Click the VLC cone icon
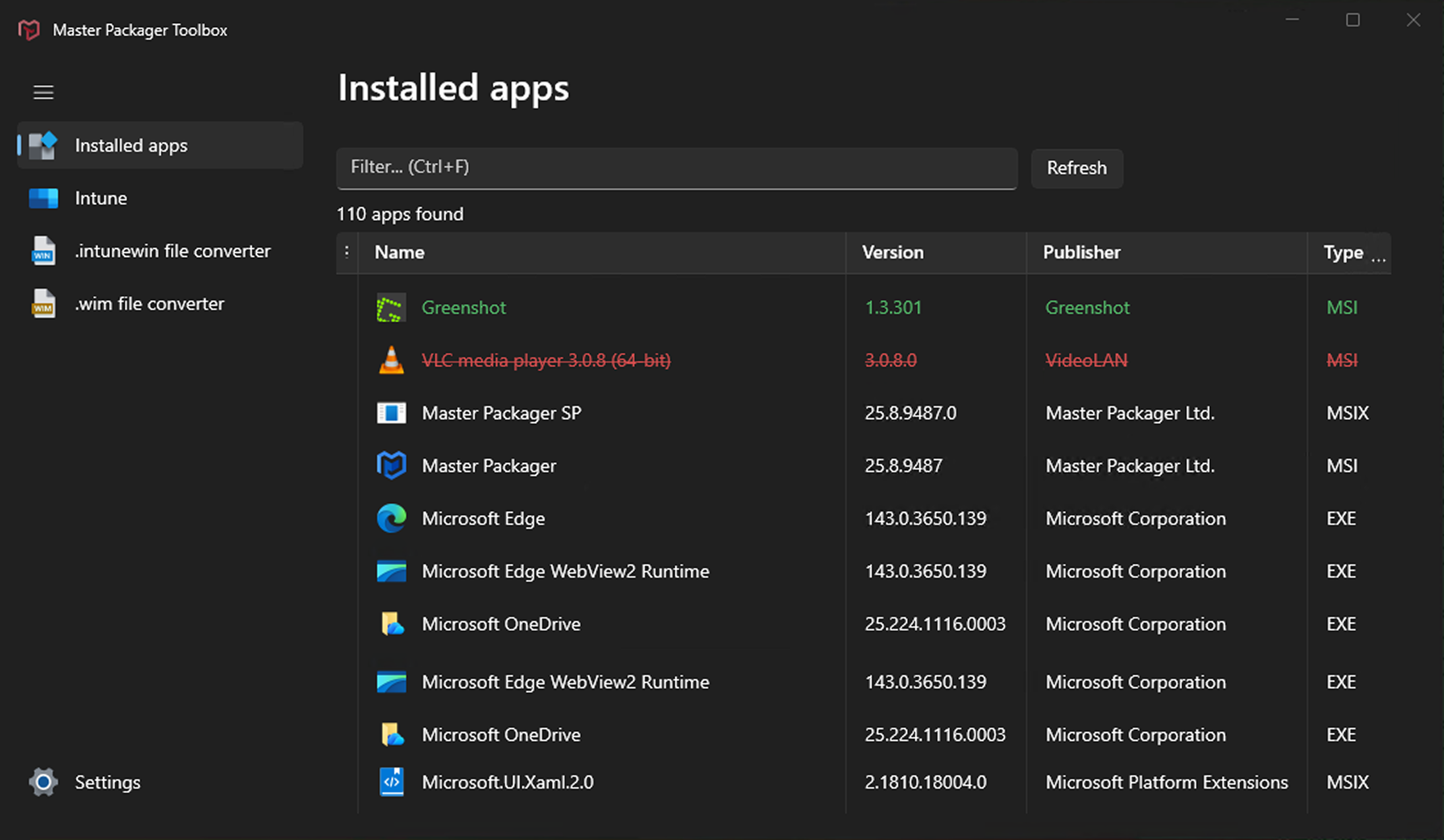 pyautogui.click(x=391, y=360)
